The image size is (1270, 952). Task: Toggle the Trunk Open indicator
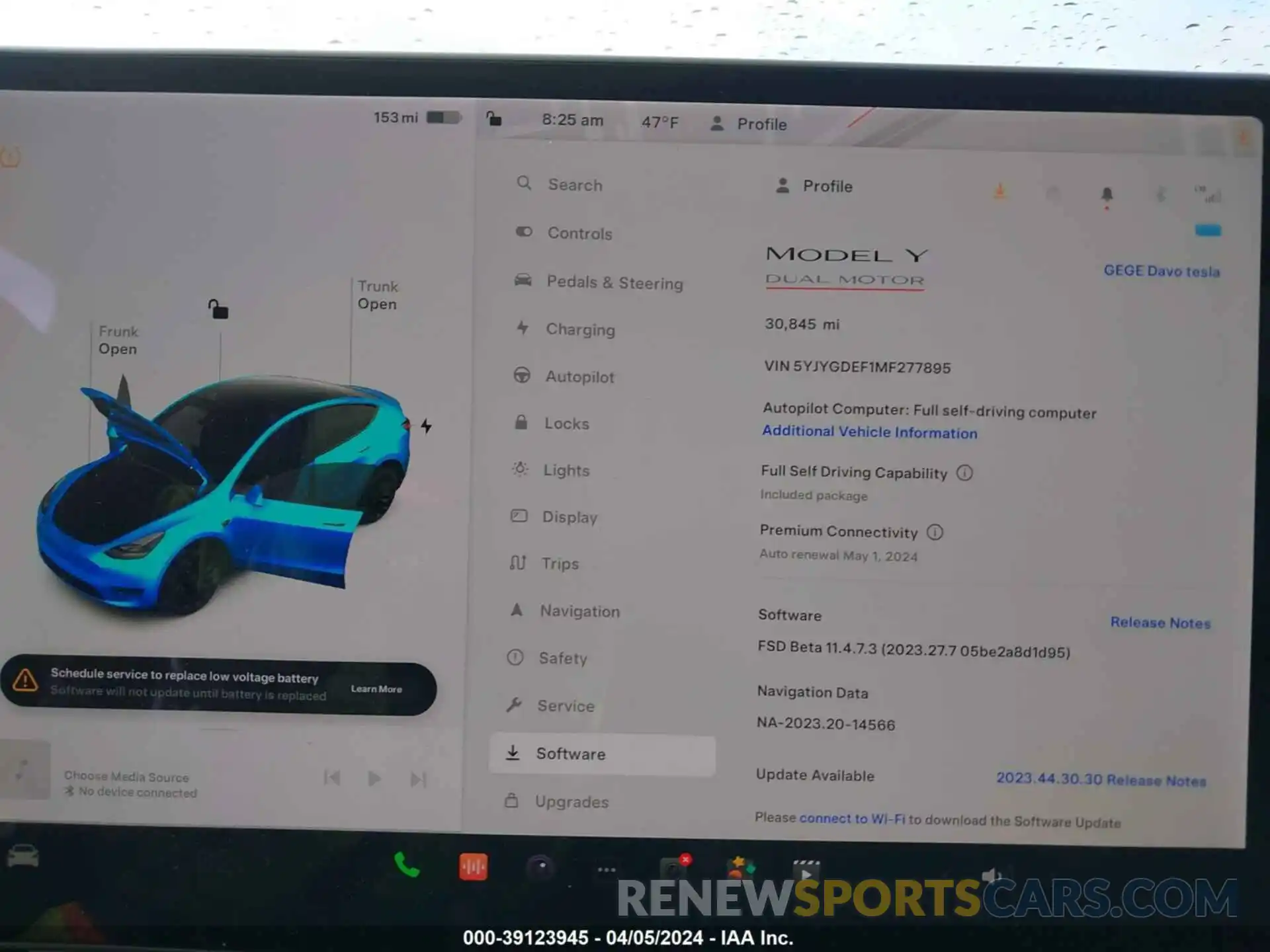pos(378,296)
